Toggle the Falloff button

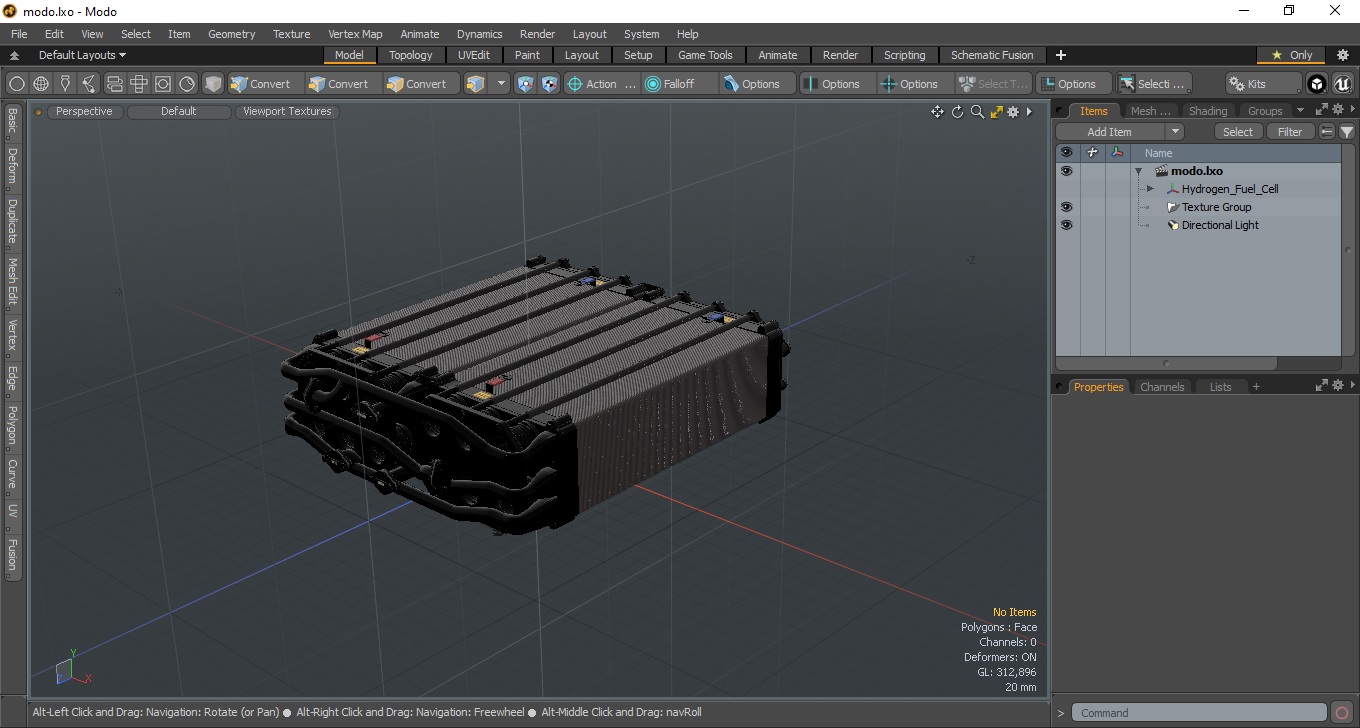point(680,84)
